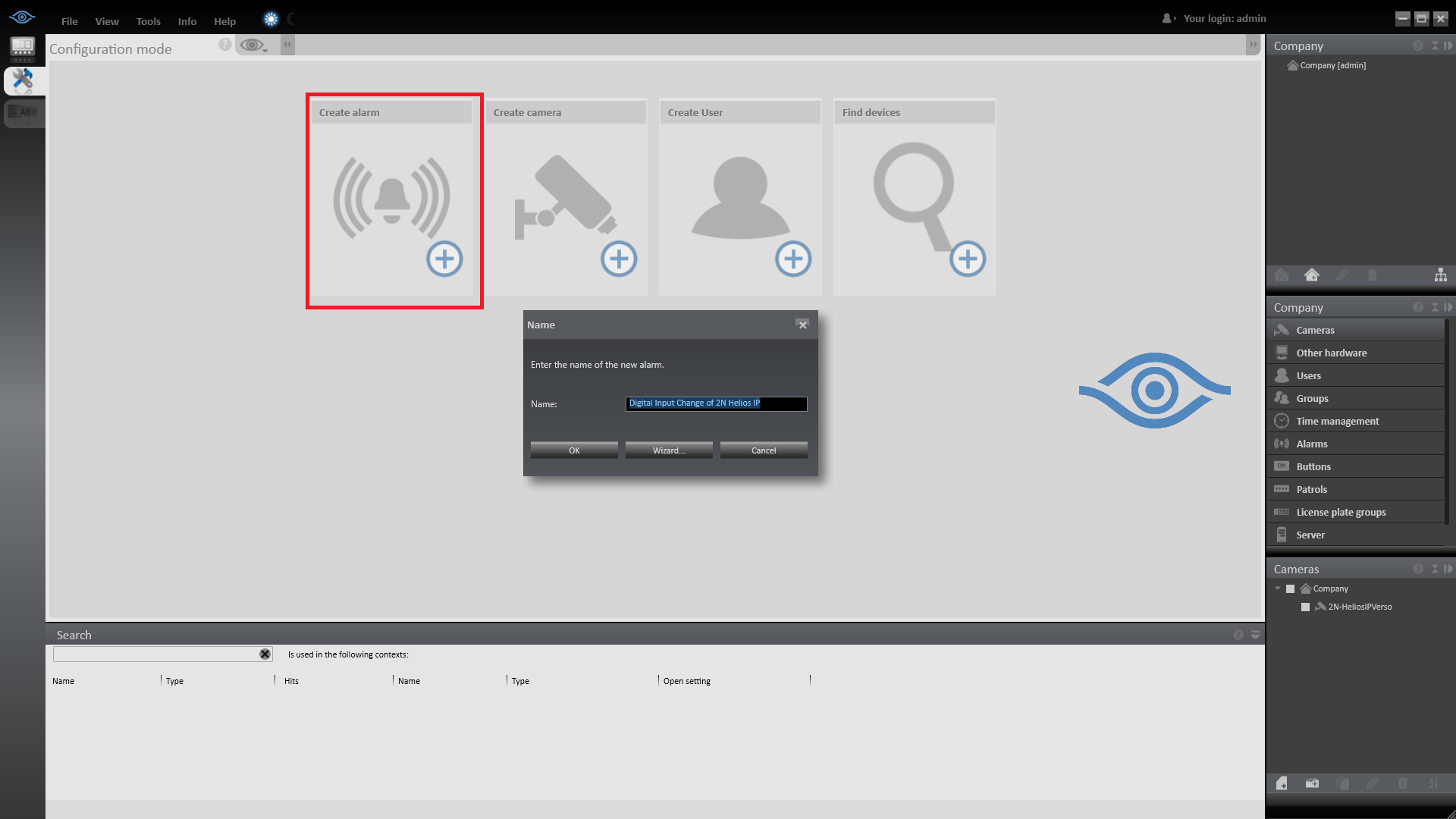Click the add branch house icon
The height and width of the screenshot is (819, 1456).
coord(1311,275)
